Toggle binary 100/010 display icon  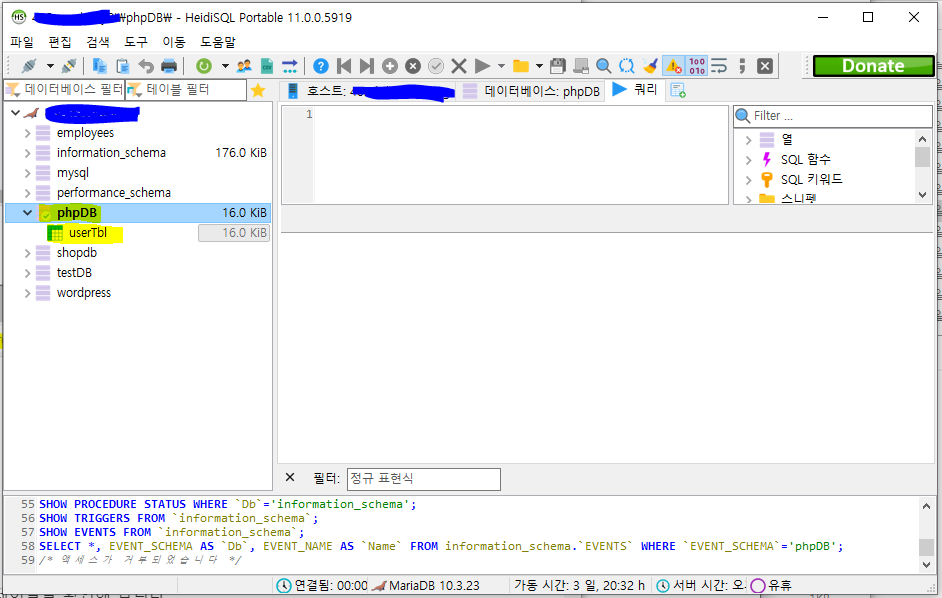pyautogui.click(x=697, y=66)
